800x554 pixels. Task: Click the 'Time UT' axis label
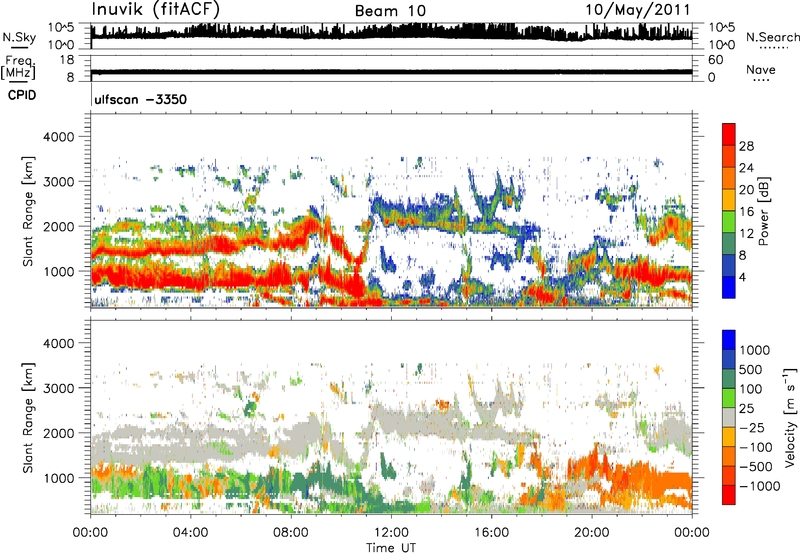click(x=391, y=548)
